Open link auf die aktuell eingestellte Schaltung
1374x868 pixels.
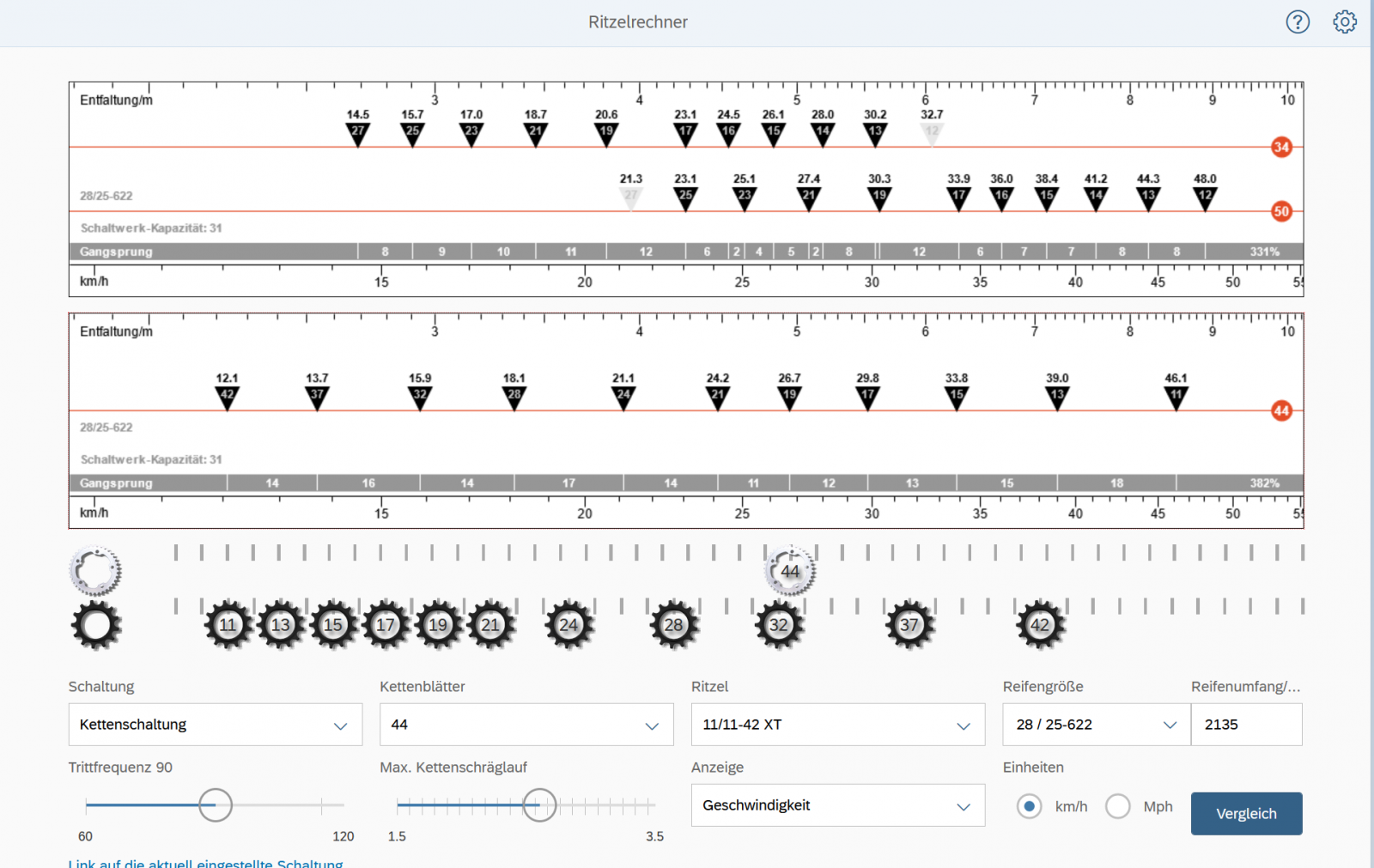205,862
